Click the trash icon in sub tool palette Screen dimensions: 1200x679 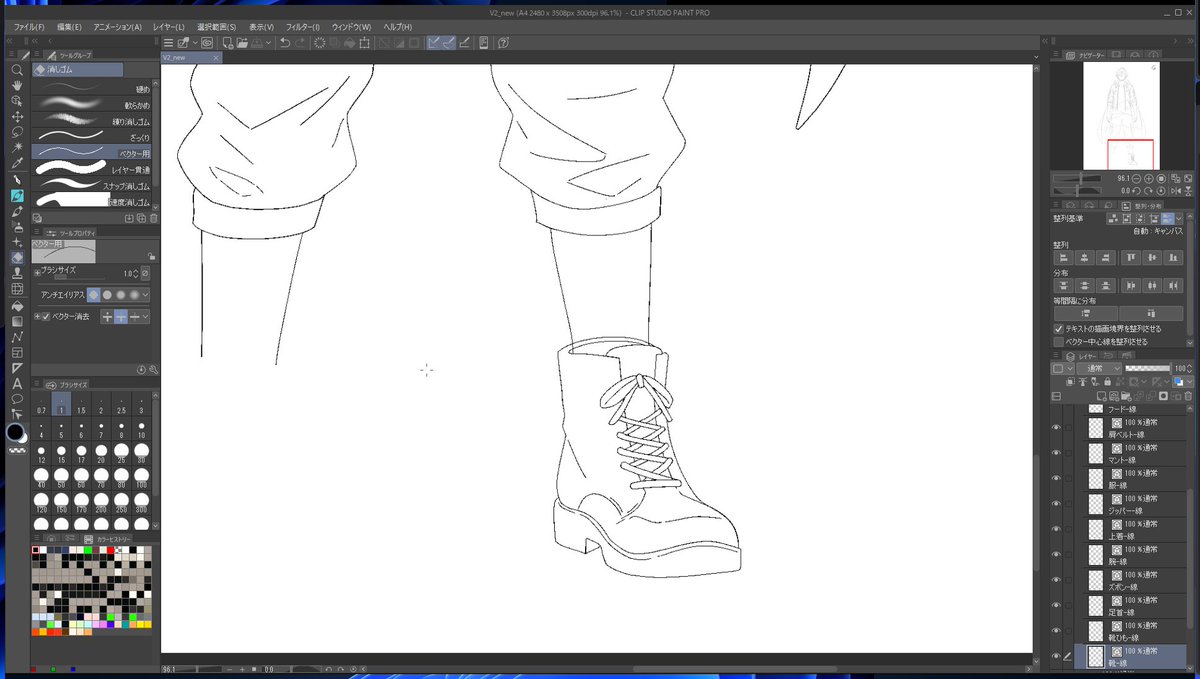[x=154, y=217]
